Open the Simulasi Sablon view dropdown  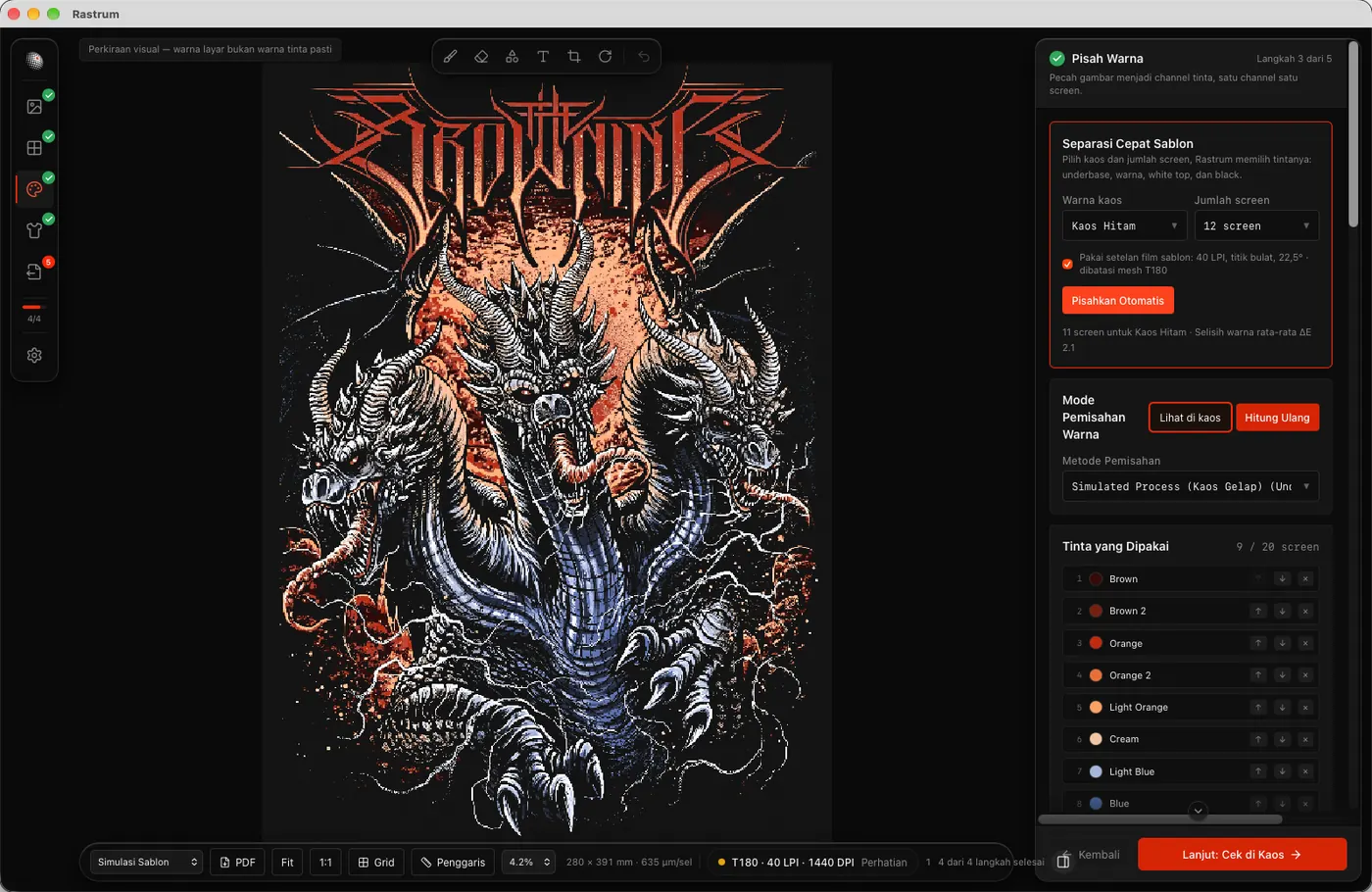tap(147, 863)
